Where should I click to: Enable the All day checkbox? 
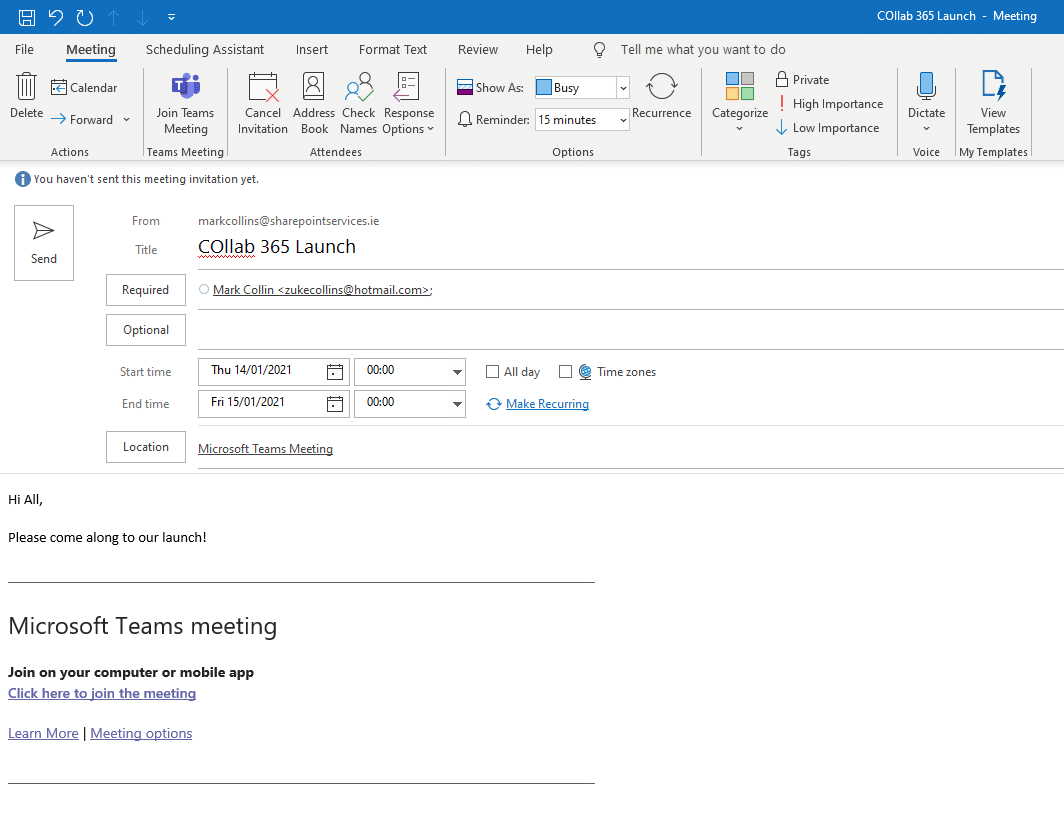point(493,372)
